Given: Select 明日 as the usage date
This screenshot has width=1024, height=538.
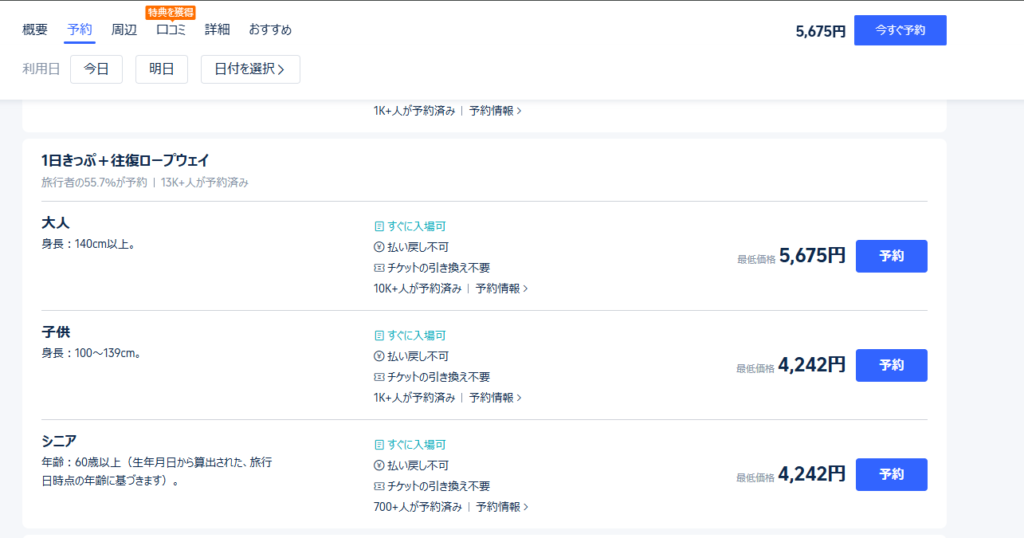Looking at the screenshot, I should click(x=161, y=69).
